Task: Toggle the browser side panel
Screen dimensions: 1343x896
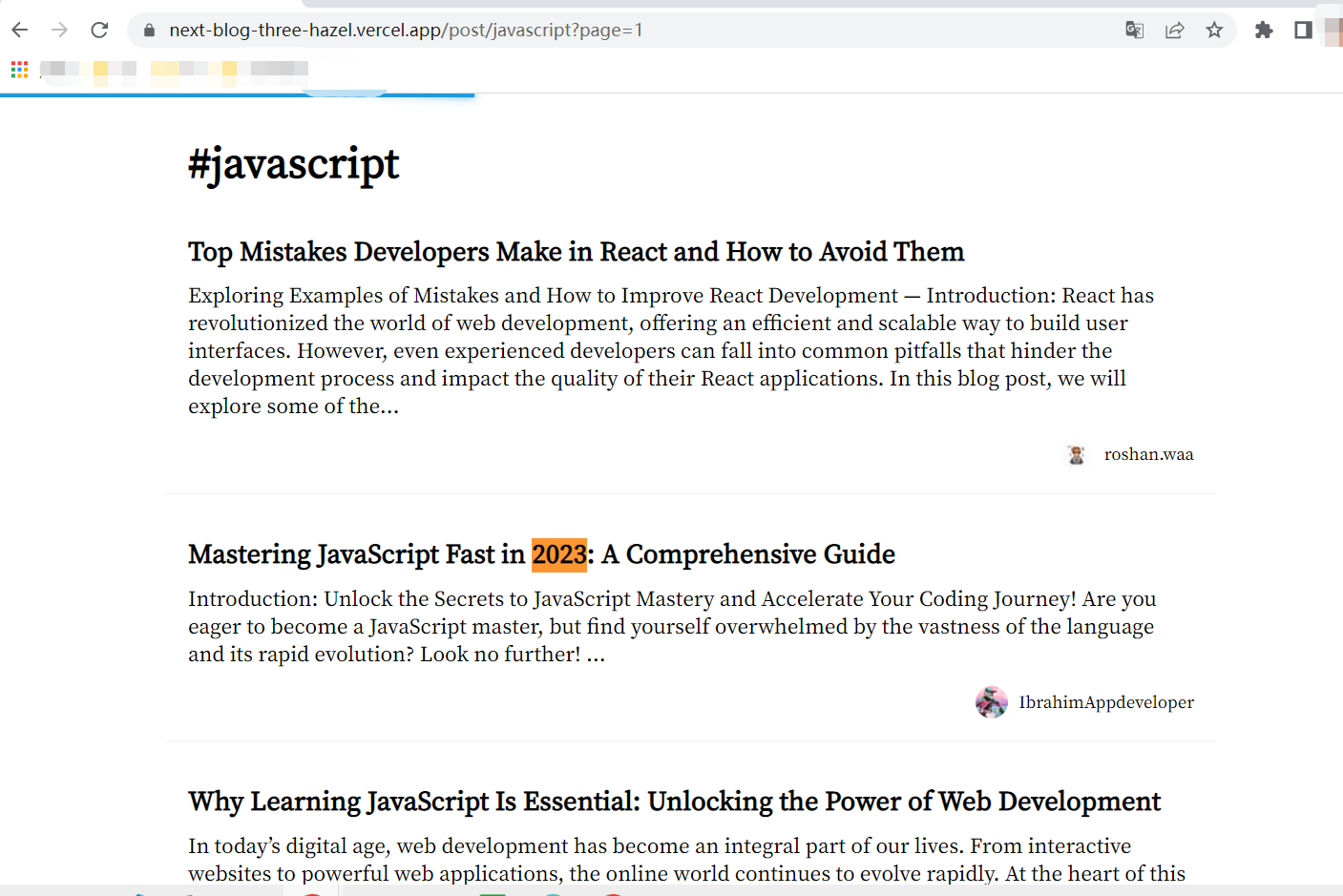Action: [1303, 30]
